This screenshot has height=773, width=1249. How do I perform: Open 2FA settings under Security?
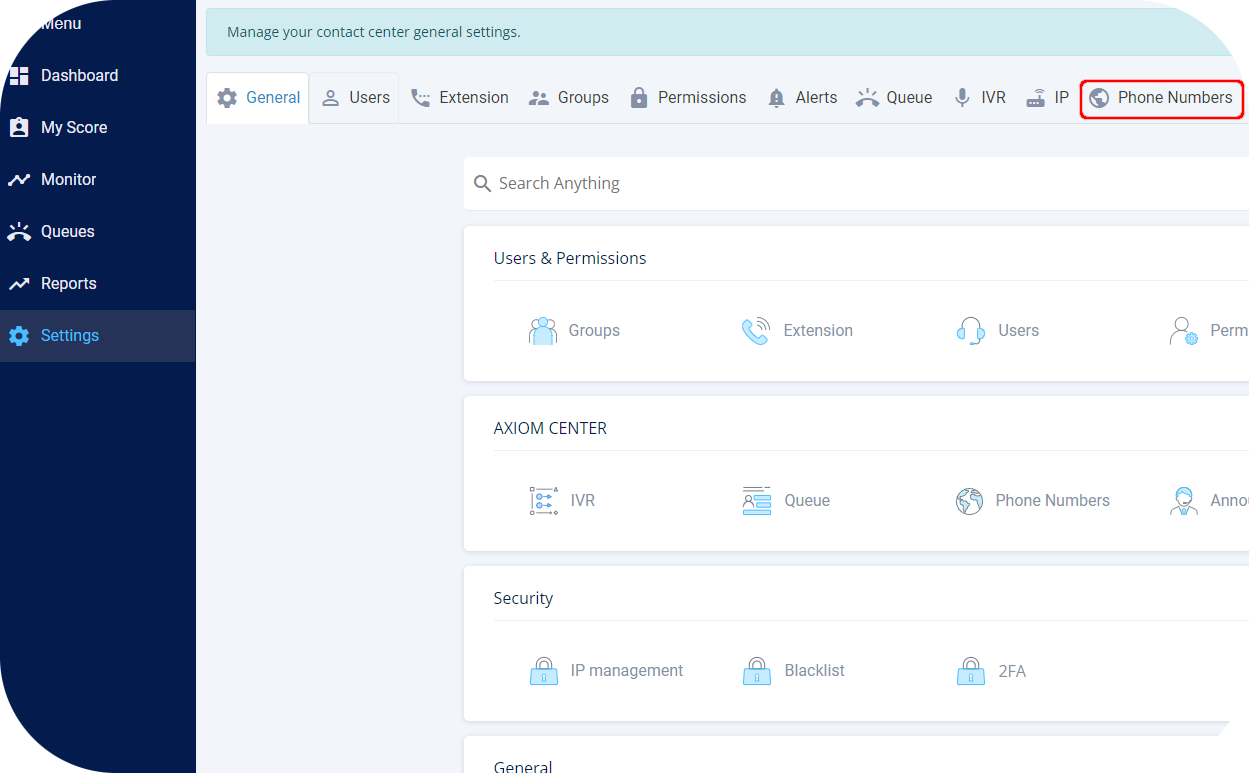pyautogui.click(x=1012, y=671)
